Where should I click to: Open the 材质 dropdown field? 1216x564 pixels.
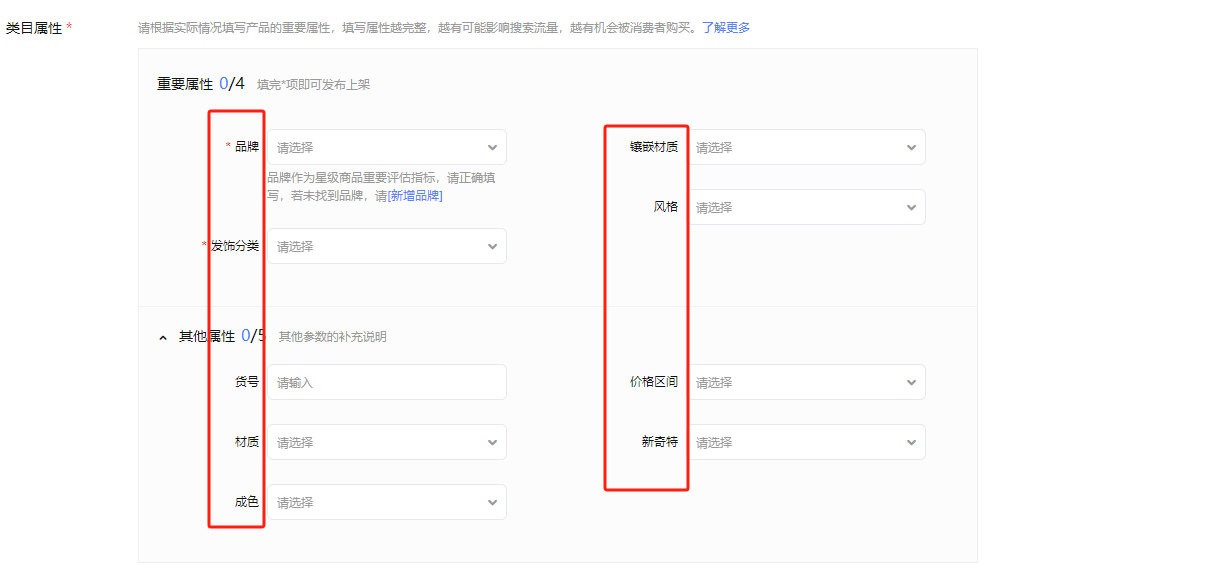(385, 442)
